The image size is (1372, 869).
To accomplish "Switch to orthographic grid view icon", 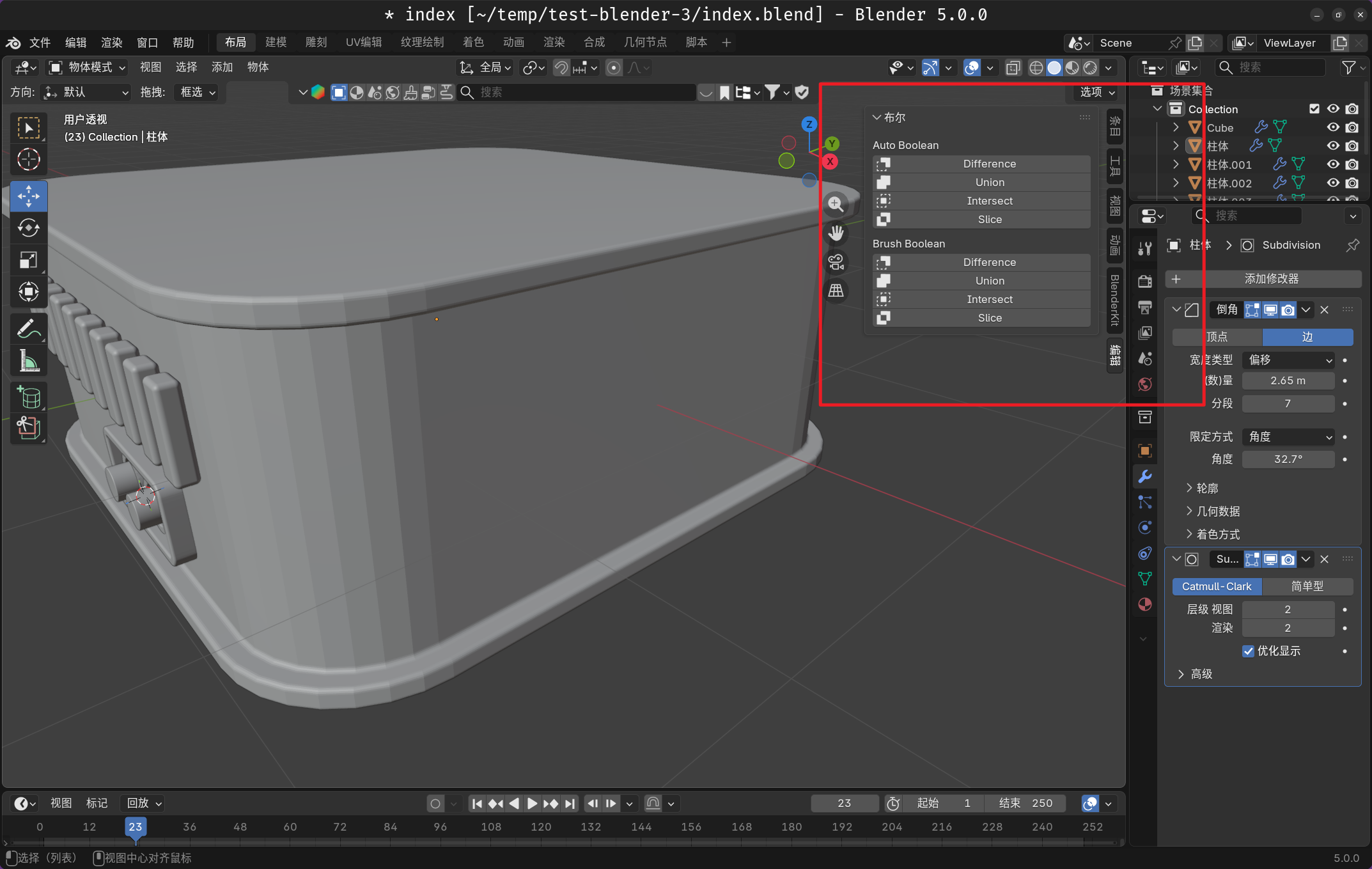I will pyautogui.click(x=836, y=291).
